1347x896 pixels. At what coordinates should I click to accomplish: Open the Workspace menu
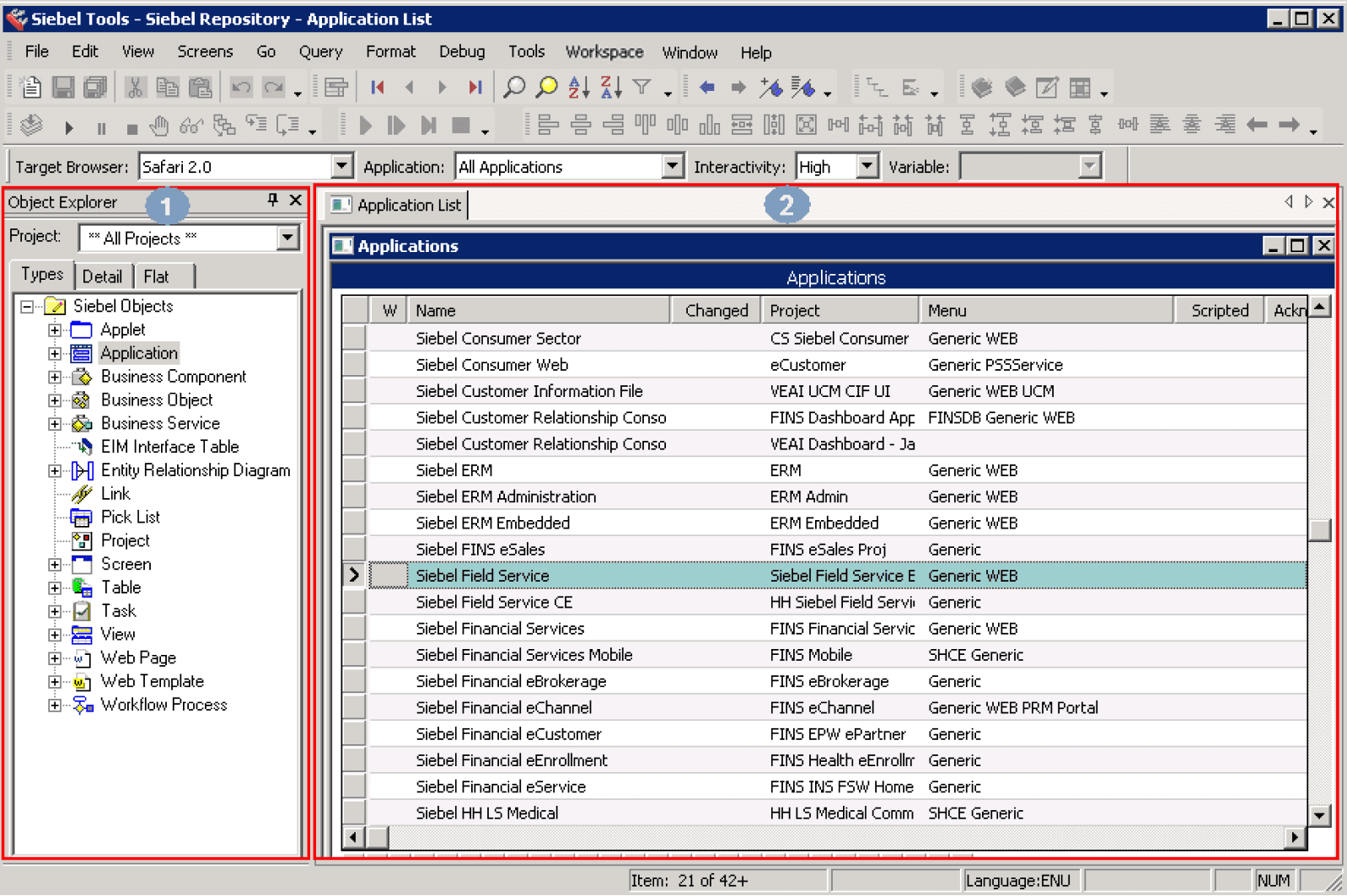click(604, 51)
